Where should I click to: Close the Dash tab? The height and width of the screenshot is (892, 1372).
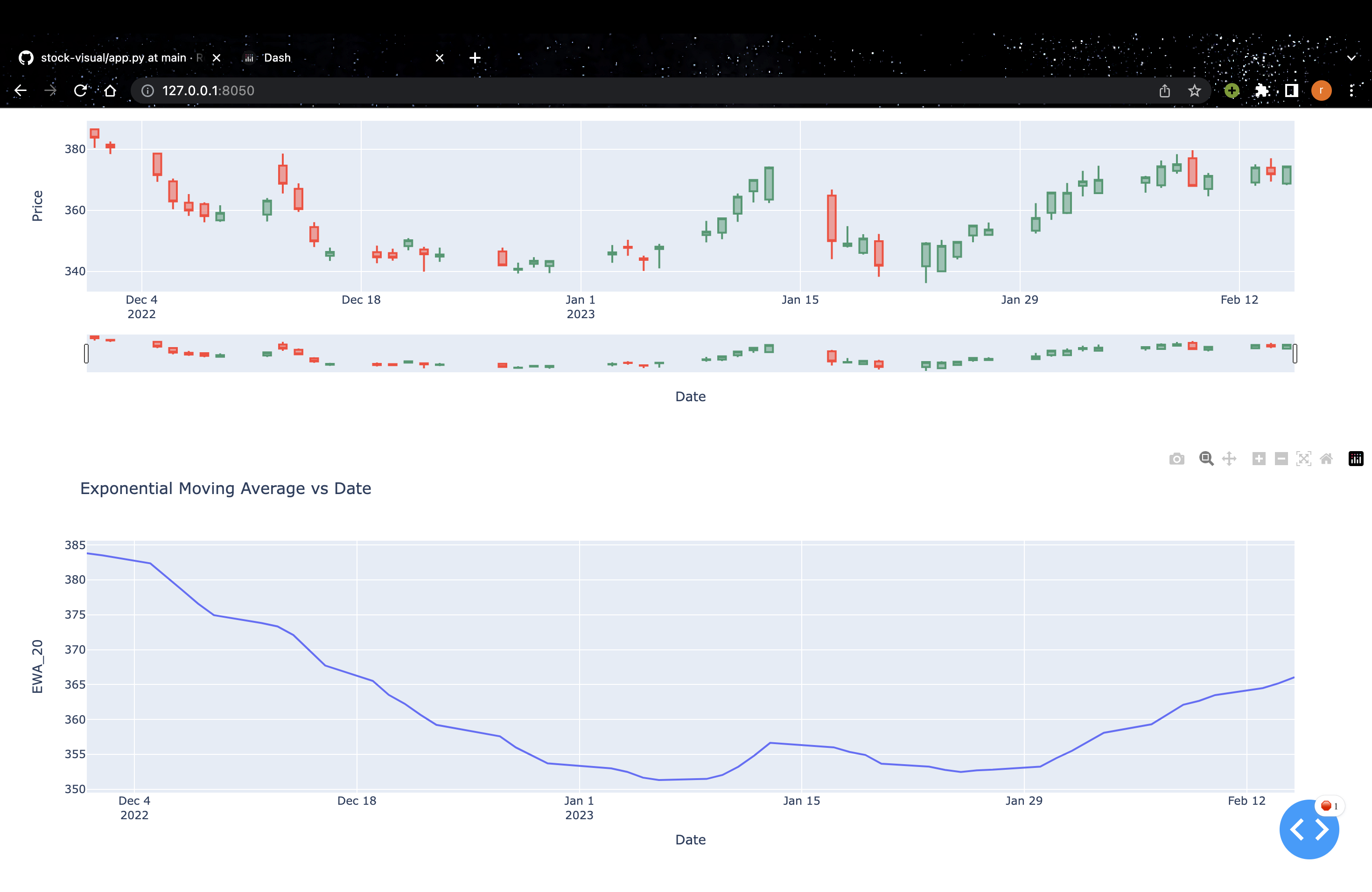tap(439, 58)
